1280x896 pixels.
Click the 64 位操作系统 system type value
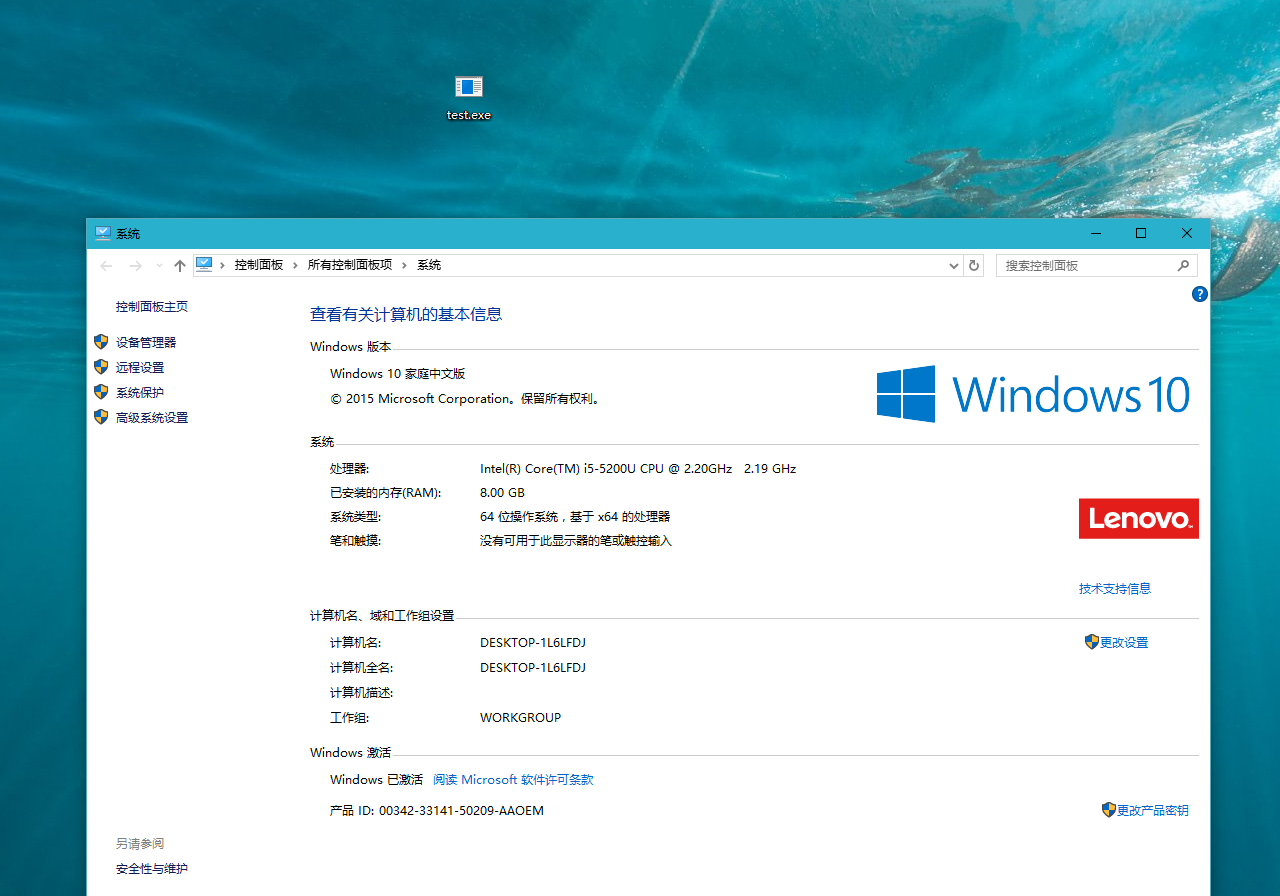point(575,517)
